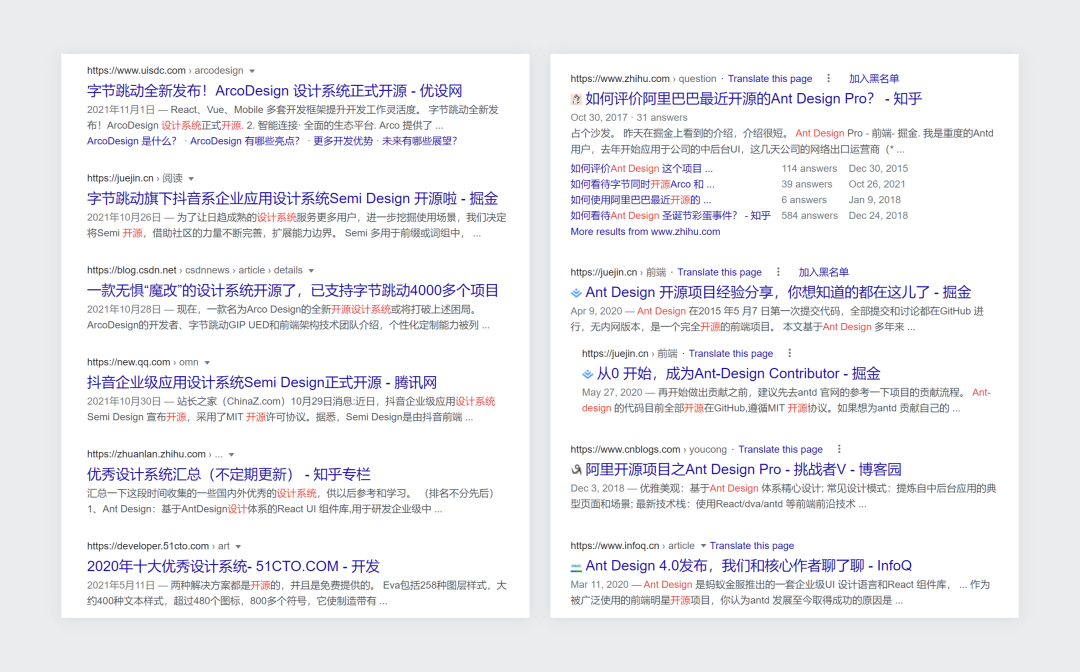Click the https://www.cnblogs.com URL text
The height and width of the screenshot is (672, 1080).
point(625,449)
